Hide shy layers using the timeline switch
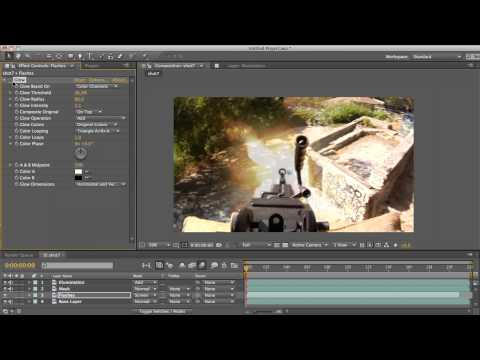This screenshot has height=360, width=480. pos(182,265)
